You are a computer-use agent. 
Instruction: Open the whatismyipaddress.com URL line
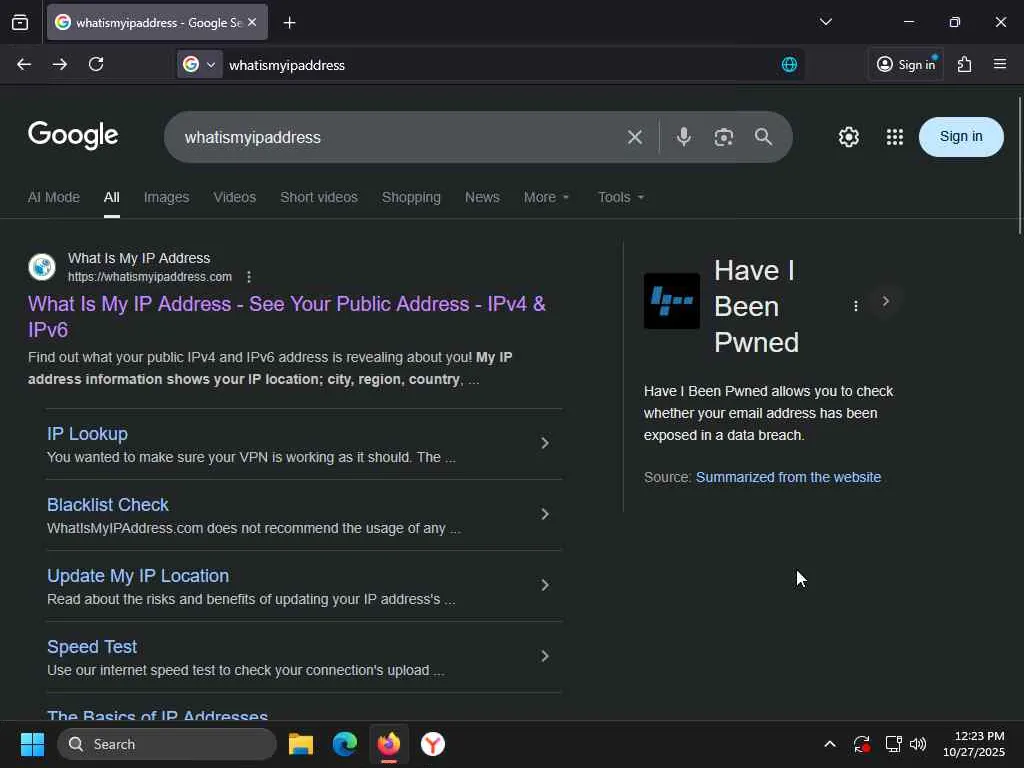pyautogui.click(x=150, y=277)
